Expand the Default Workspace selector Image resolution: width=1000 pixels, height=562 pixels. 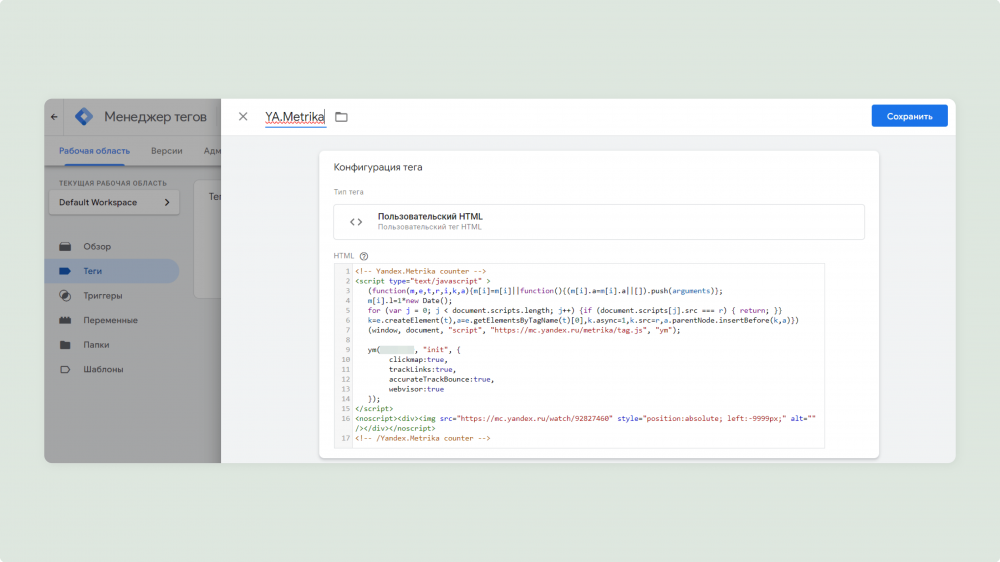[114, 202]
